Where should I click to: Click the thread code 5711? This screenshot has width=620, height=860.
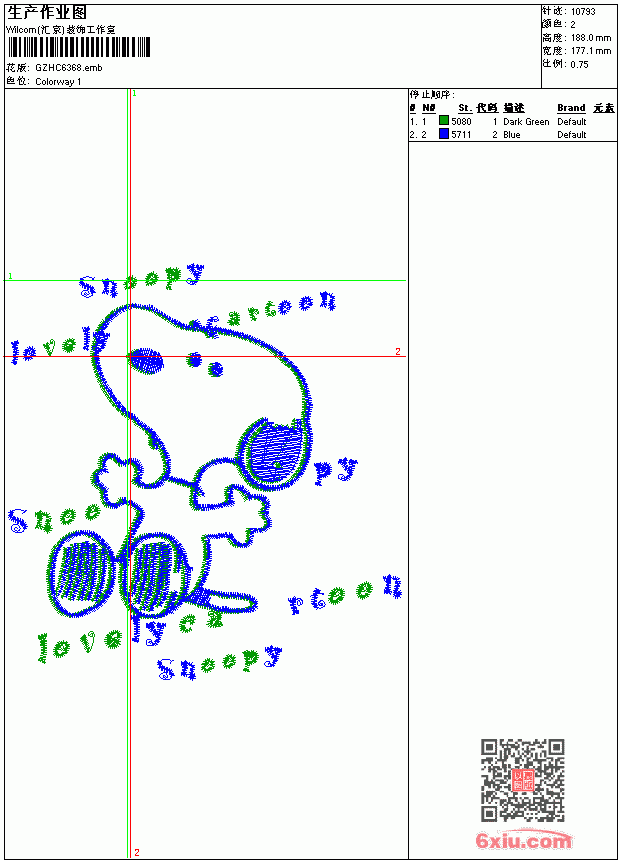[461, 134]
